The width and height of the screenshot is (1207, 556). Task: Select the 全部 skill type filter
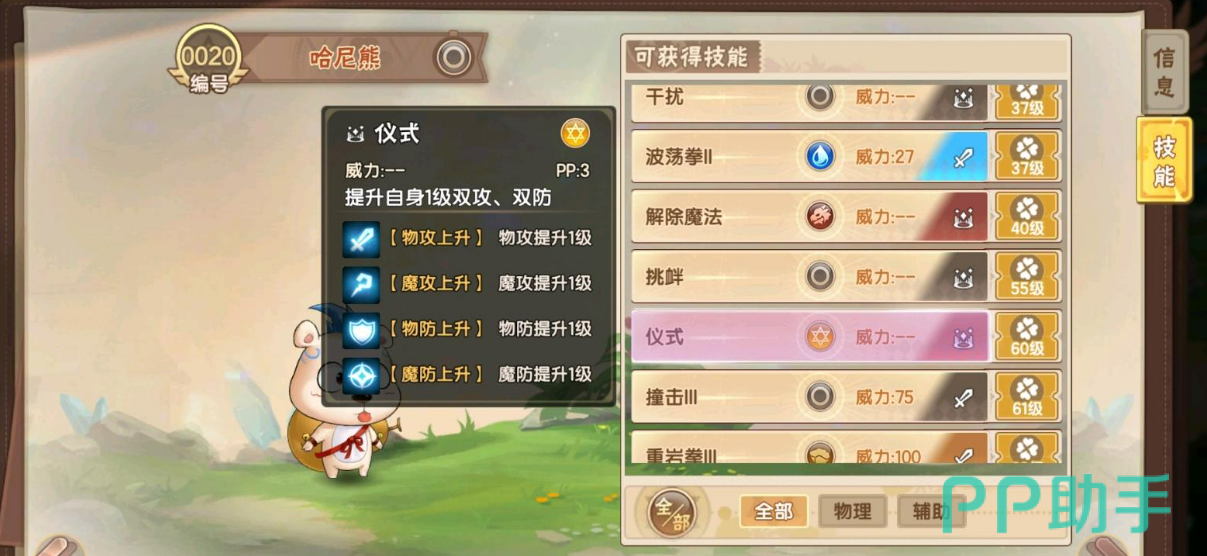tap(774, 512)
